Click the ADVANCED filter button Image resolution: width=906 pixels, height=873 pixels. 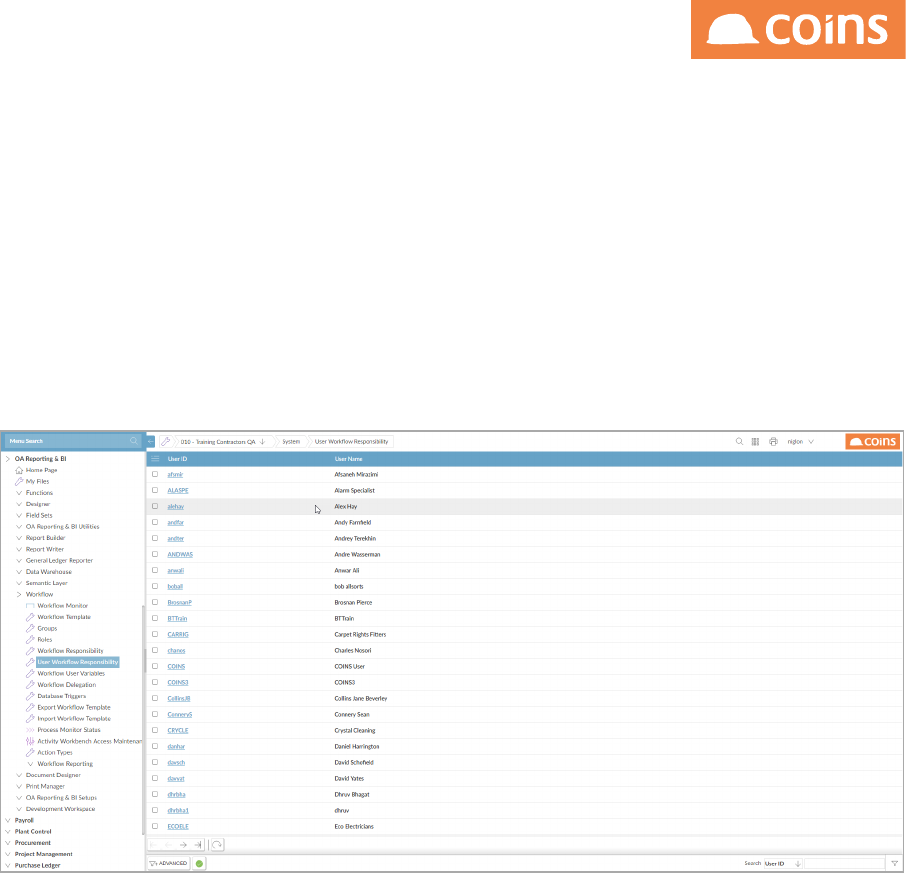point(168,863)
